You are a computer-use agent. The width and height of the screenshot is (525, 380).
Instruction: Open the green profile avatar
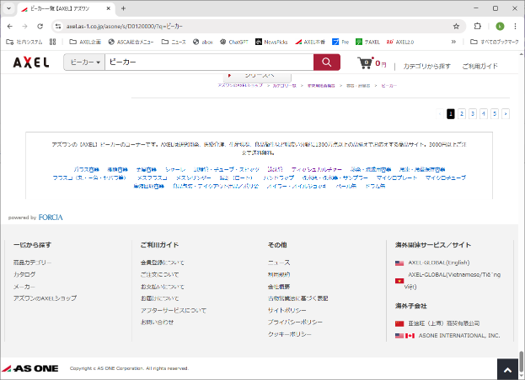click(500, 26)
